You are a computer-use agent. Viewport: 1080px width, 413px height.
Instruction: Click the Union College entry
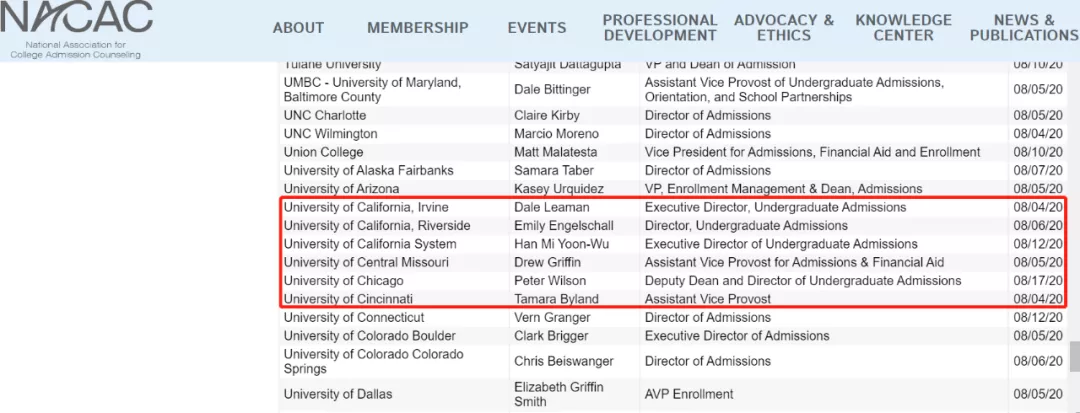[323, 152]
